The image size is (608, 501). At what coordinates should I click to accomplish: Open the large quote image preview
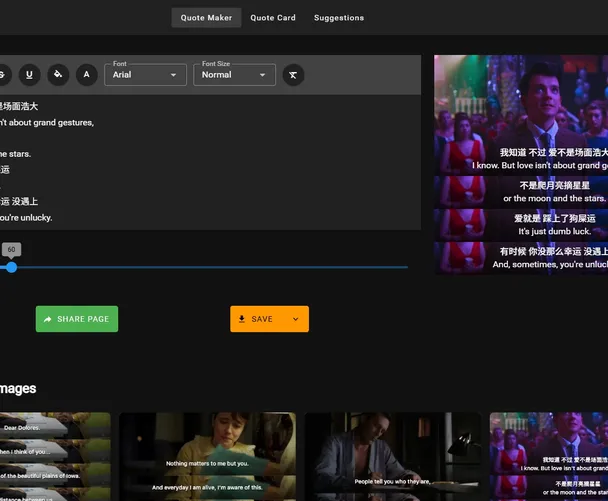click(x=521, y=165)
